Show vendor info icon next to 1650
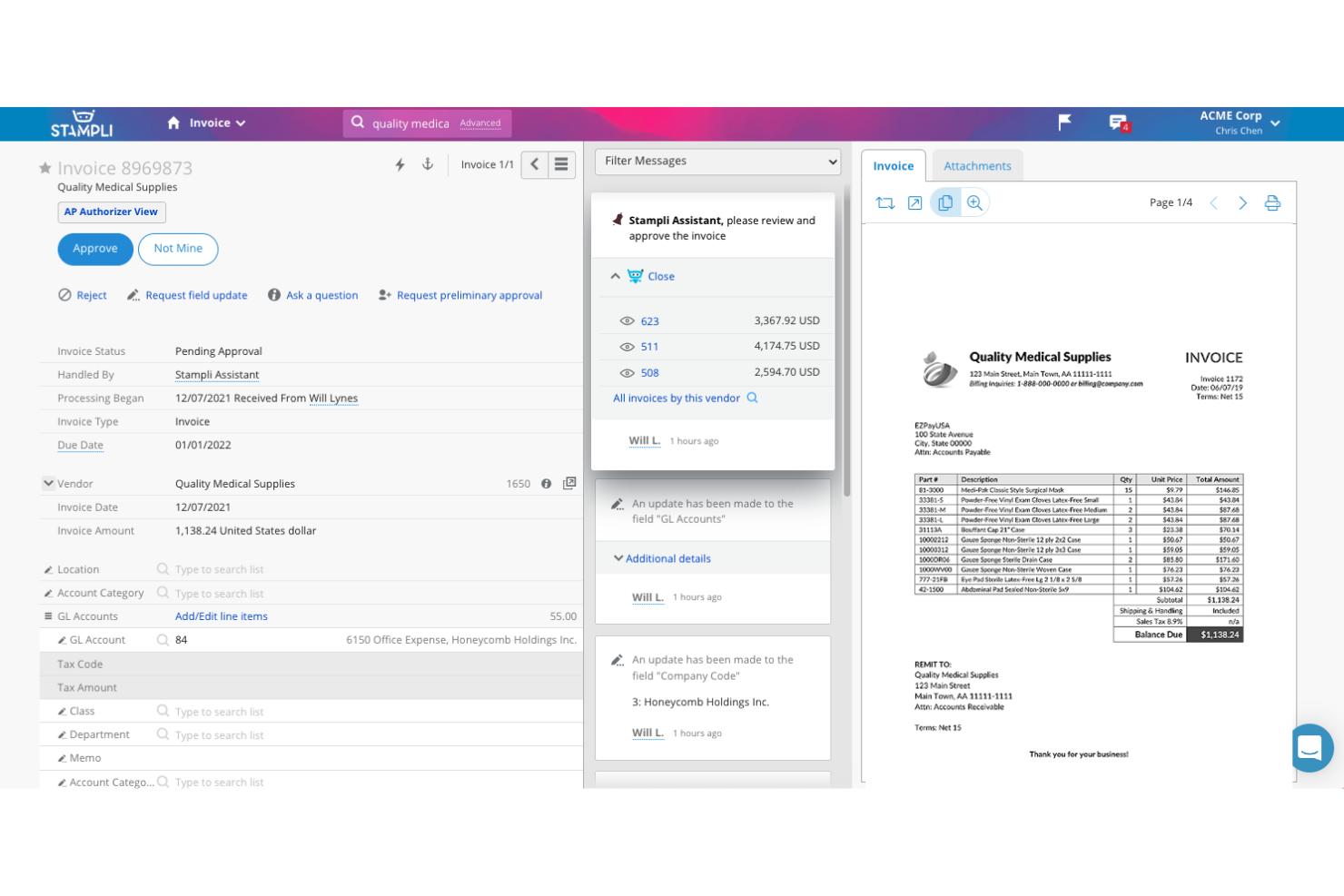This screenshot has height=896, width=1344. (547, 484)
